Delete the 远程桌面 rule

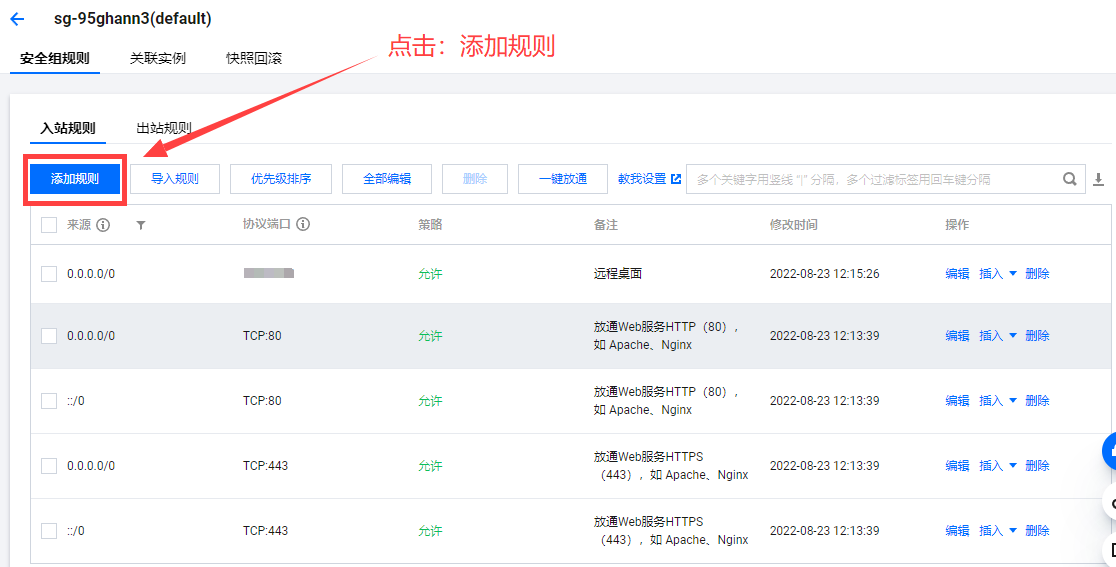point(1038,273)
